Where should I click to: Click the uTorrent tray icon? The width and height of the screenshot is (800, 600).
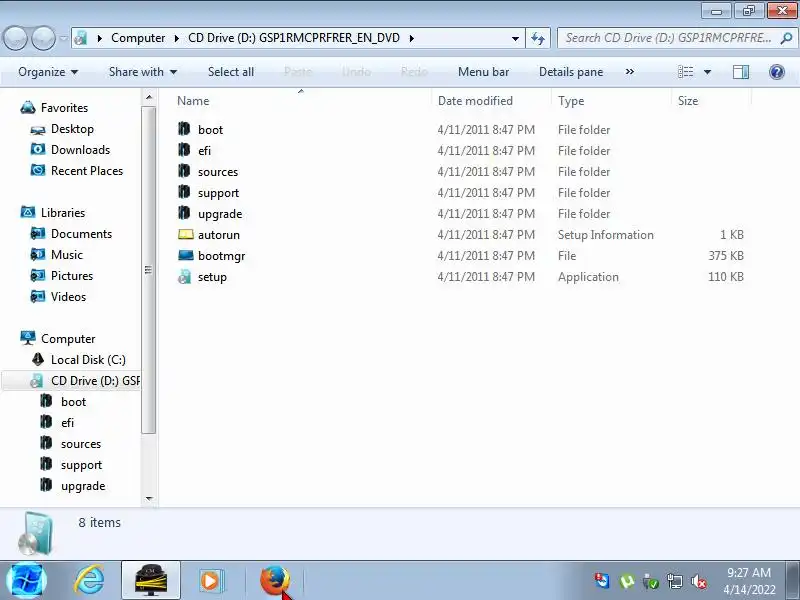[627, 581]
